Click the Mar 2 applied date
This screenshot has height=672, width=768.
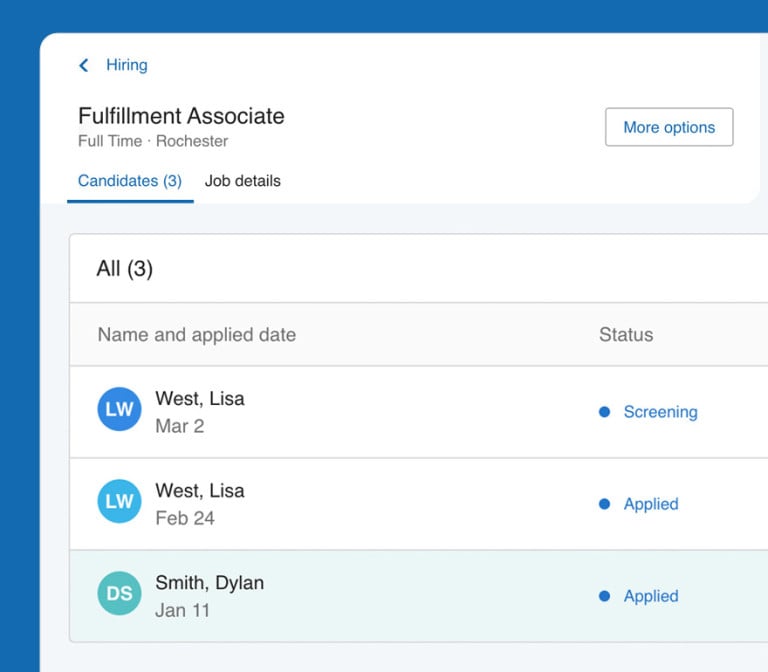point(180,426)
